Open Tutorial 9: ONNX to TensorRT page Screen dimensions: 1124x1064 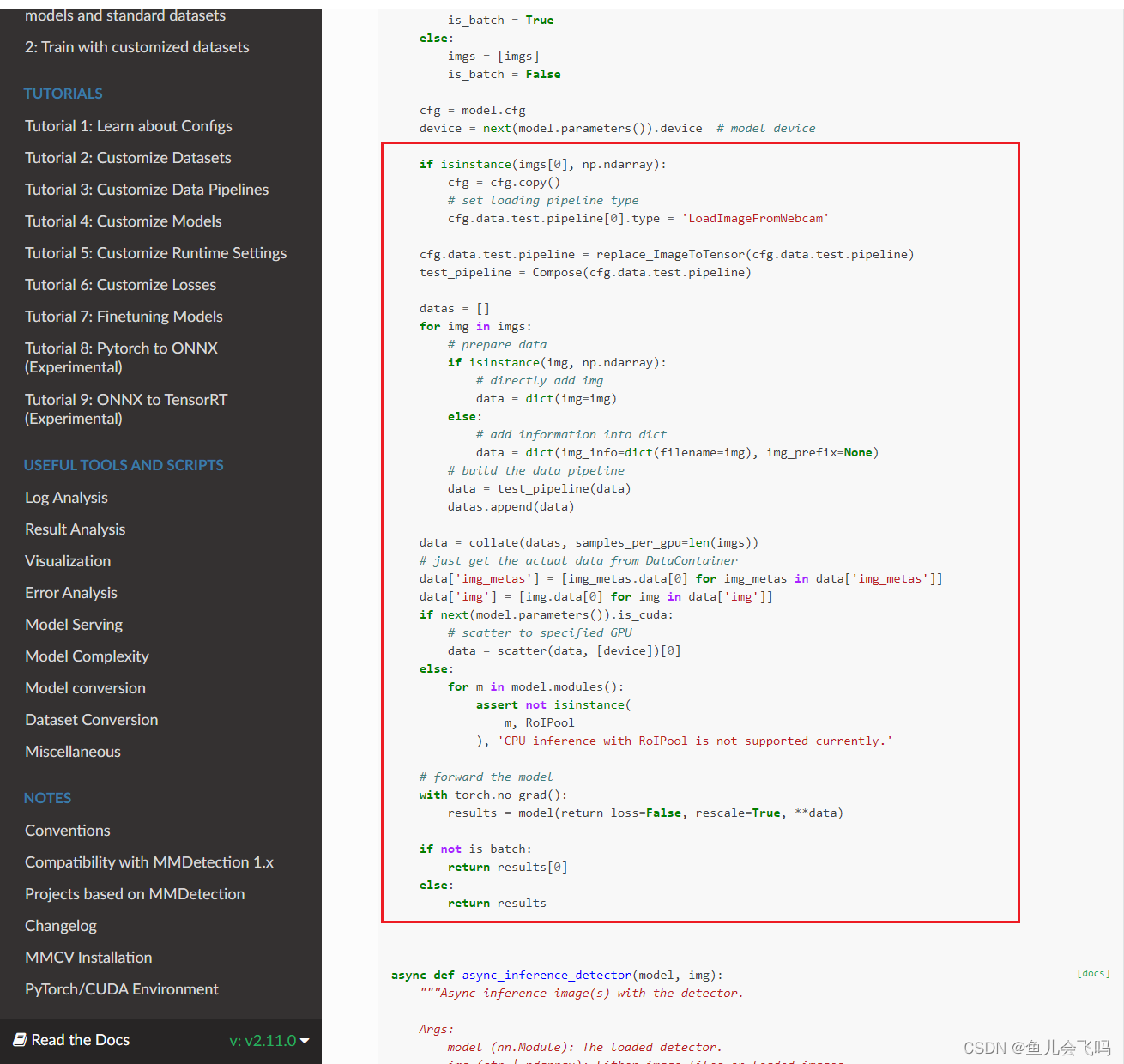(x=125, y=399)
